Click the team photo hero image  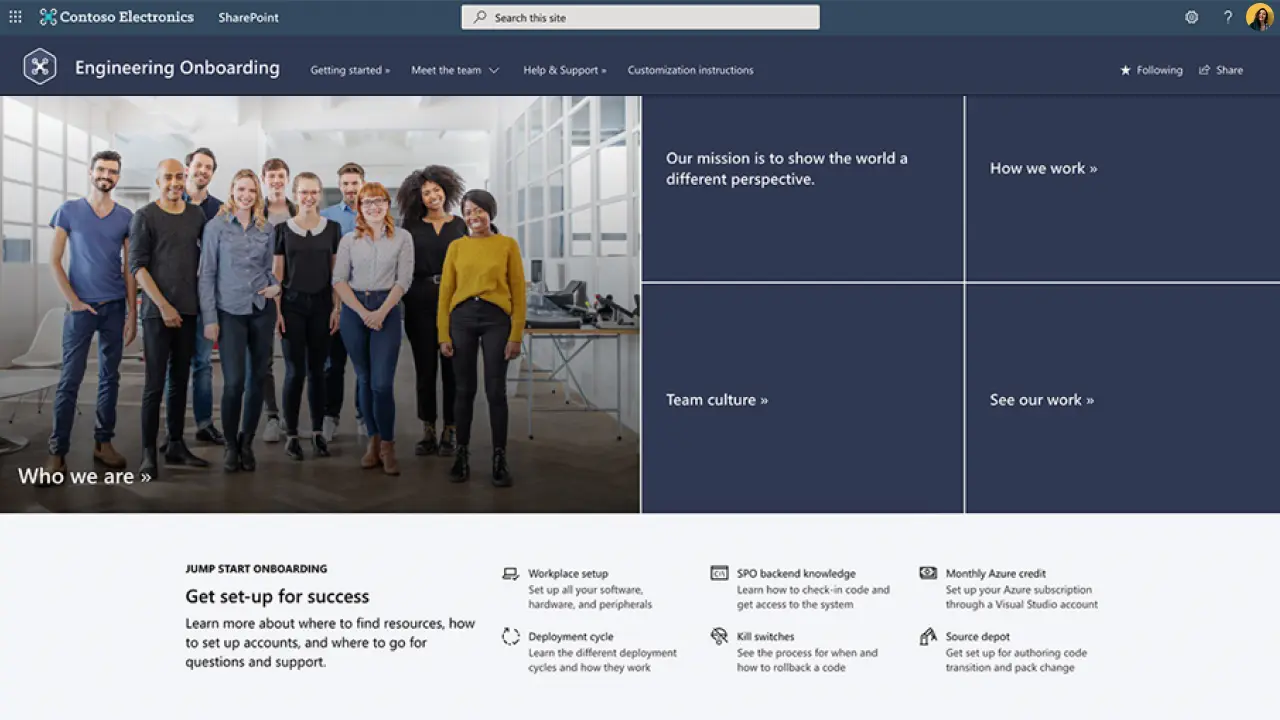(x=320, y=304)
